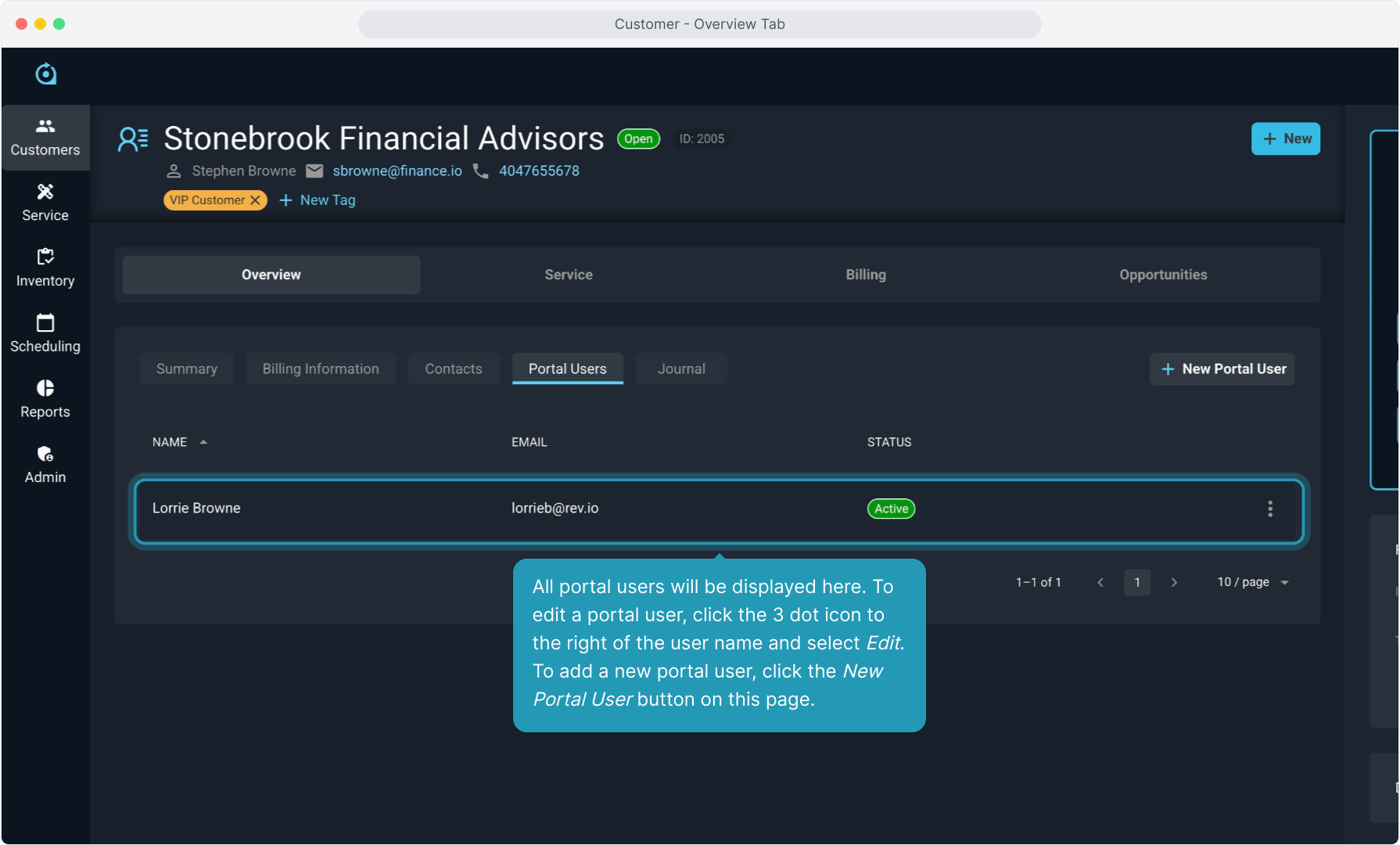
Task: Select the Contacts sub-tab
Action: (454, 369)
